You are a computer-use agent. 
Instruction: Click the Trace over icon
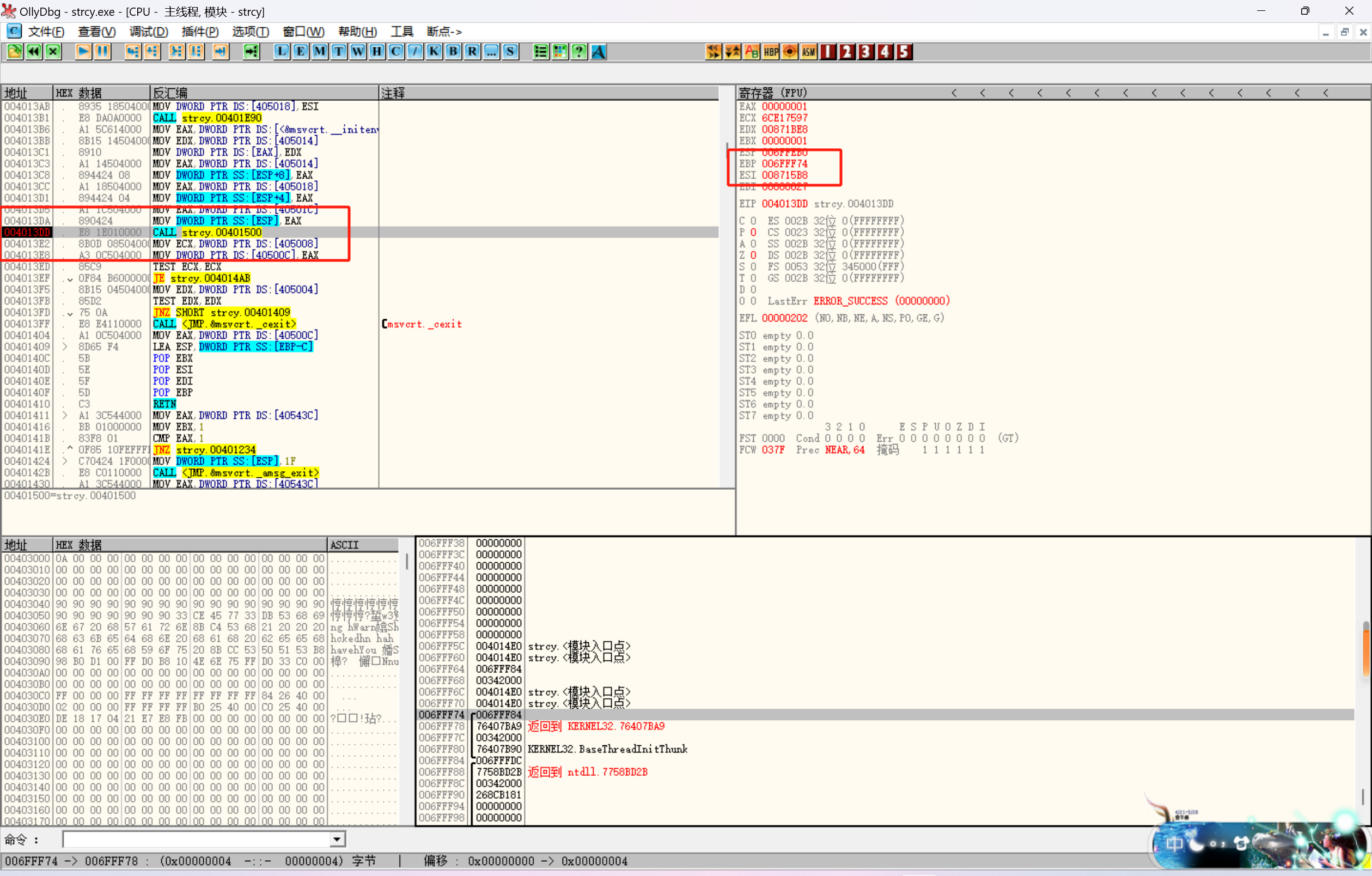(x=196, y=52)
